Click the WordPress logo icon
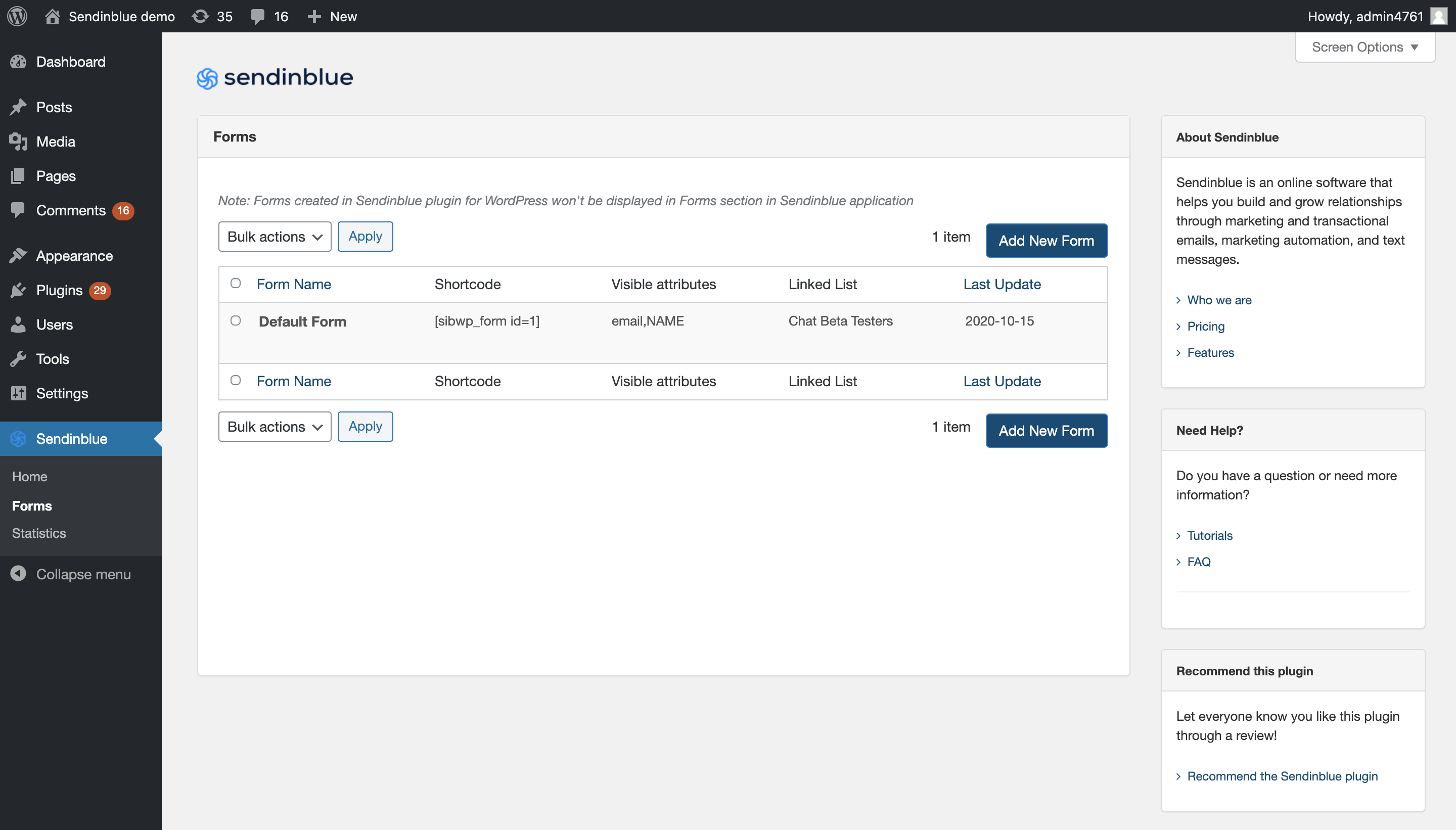Image resolution: width=1456 pixels, height=830 pixels. click(17, 16)
